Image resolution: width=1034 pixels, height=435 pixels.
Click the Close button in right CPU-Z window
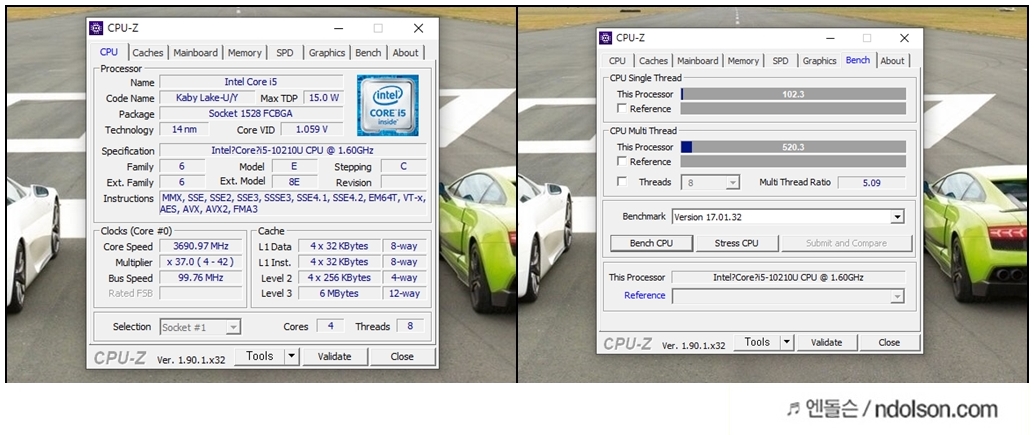pyautogui.click(x=889, y=343)
